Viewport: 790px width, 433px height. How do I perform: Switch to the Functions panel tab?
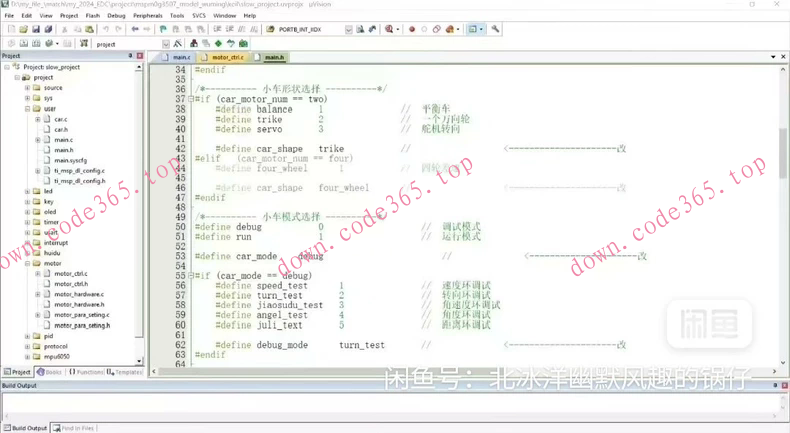click(x=86, y=372)
